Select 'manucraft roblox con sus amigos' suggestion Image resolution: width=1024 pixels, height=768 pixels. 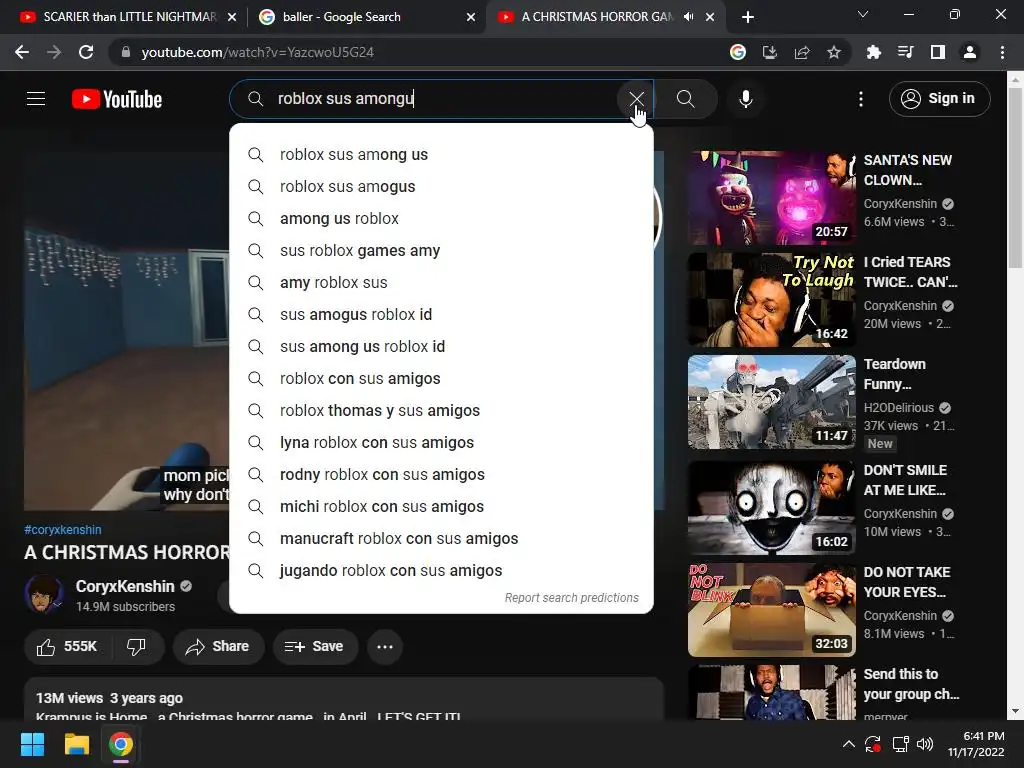coord(441,539)
